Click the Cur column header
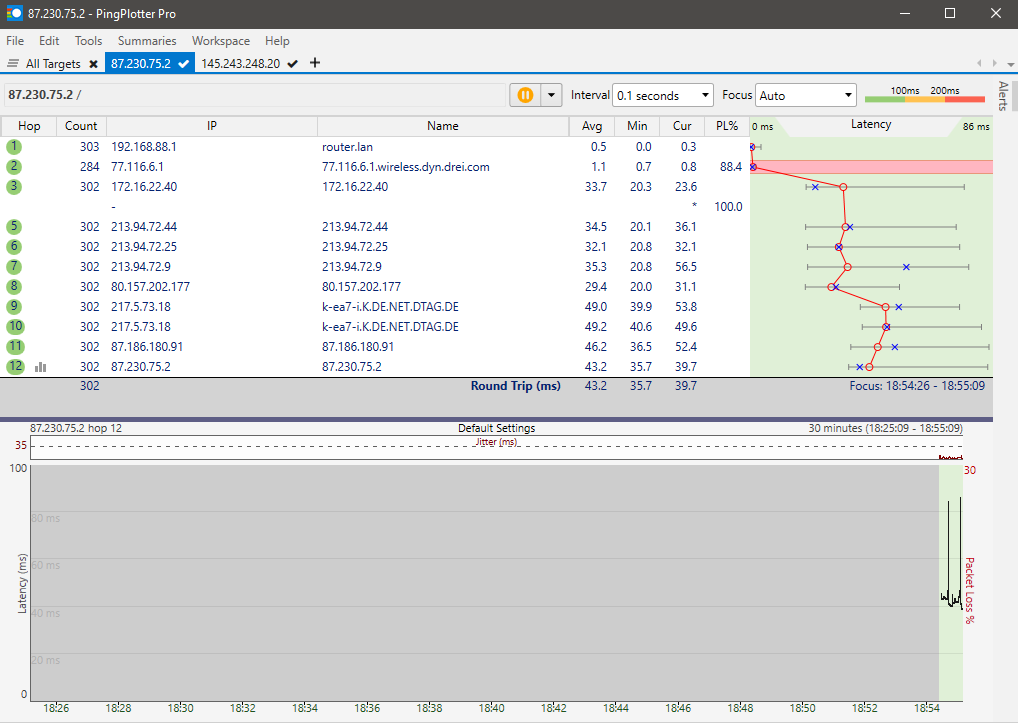 (x=682, y=126)
